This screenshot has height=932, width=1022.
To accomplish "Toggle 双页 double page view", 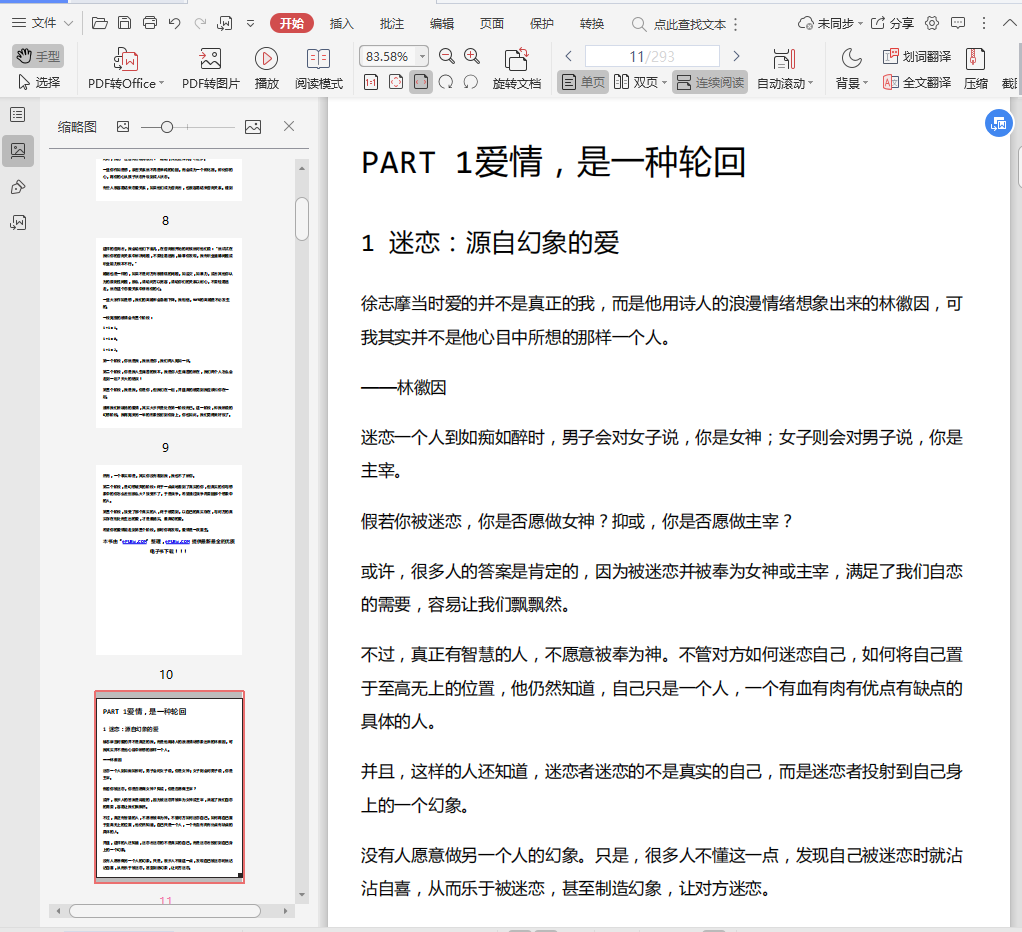I will [636, 82].
